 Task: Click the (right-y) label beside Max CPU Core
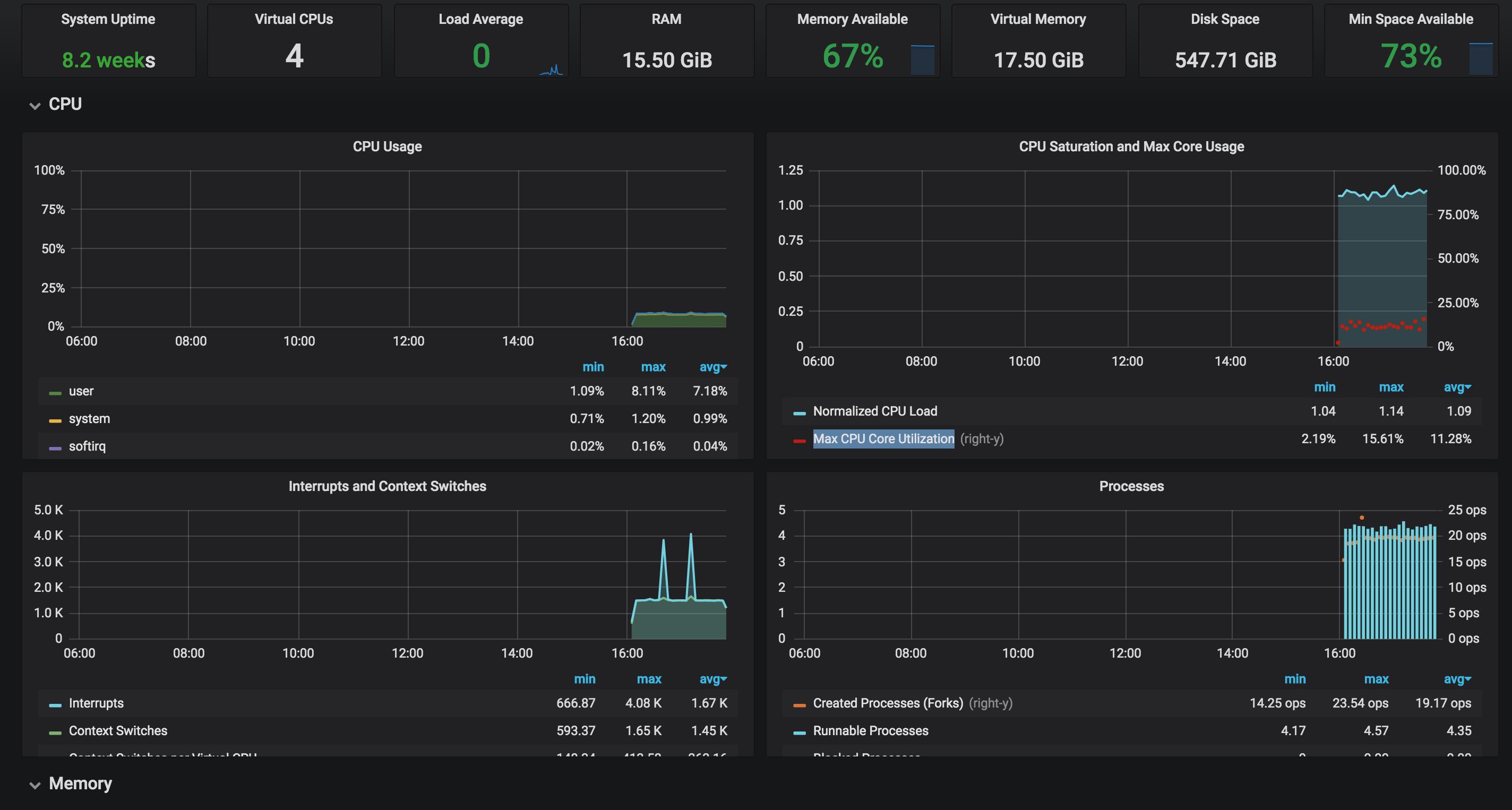(982, 438)
